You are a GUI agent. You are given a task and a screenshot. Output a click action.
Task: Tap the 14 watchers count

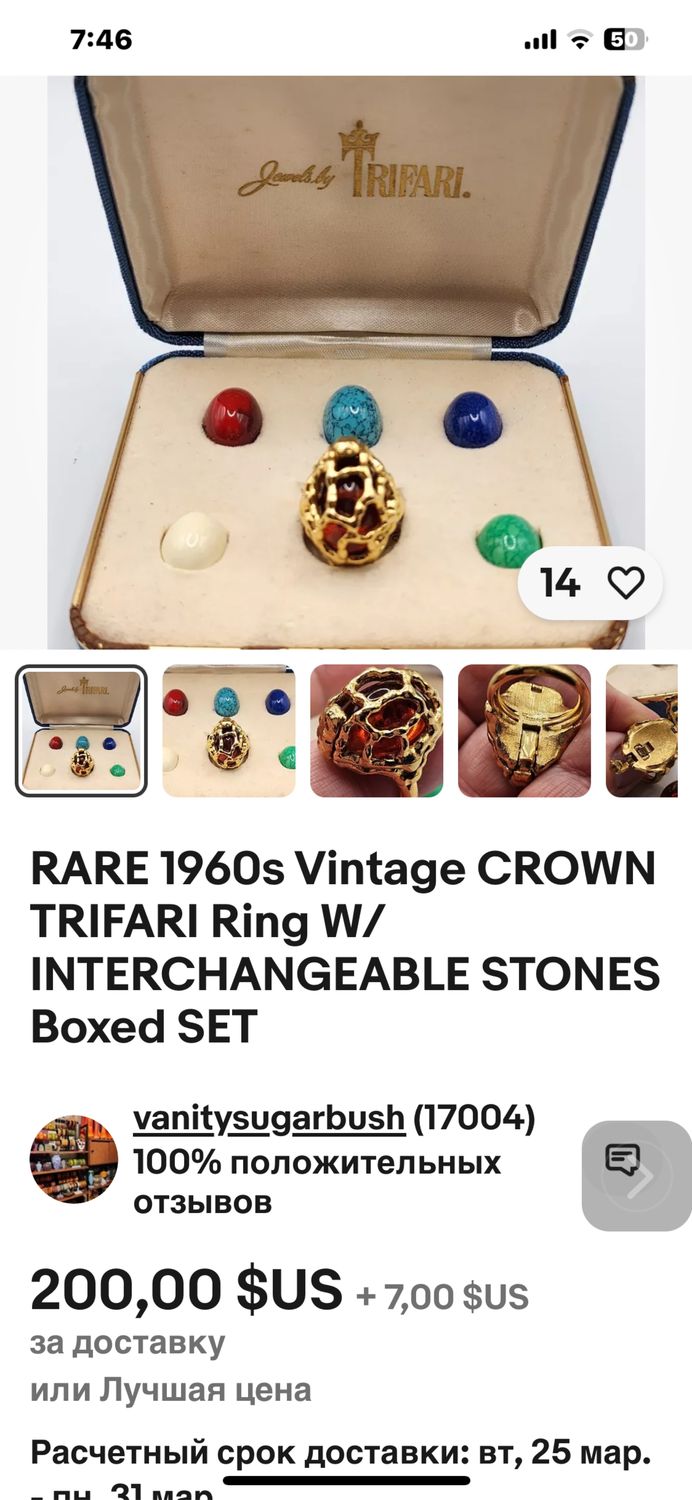click(x=560, y=583)
